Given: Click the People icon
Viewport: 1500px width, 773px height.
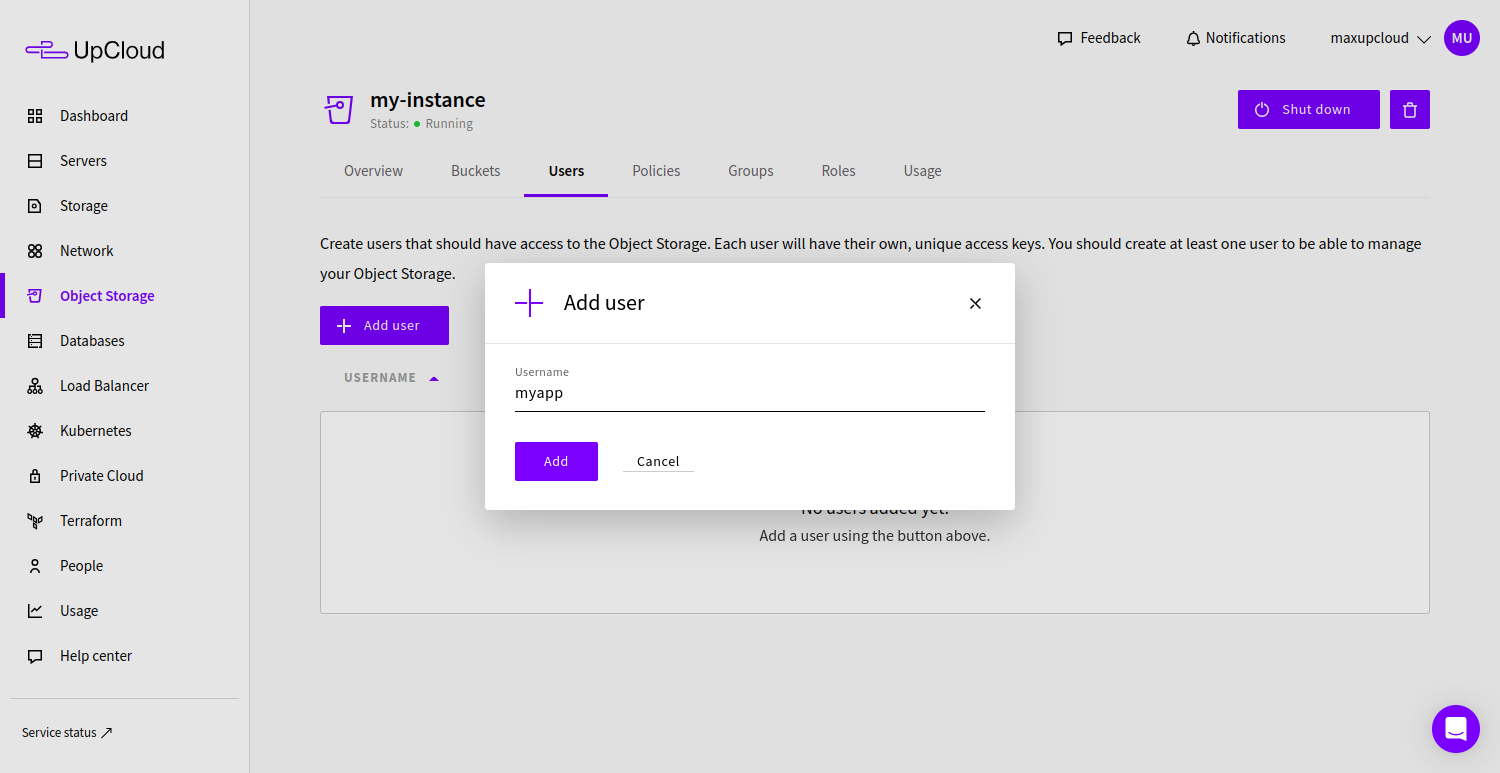Looking at the screenshot, I should coord(35,566).
